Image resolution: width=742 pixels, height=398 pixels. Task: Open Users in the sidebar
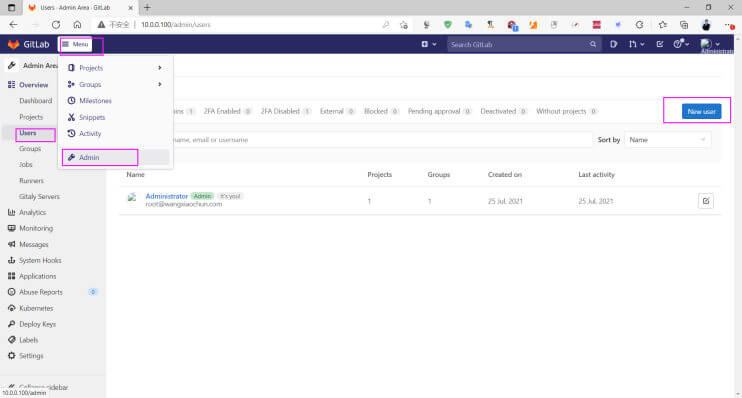(x=28, y=133)
